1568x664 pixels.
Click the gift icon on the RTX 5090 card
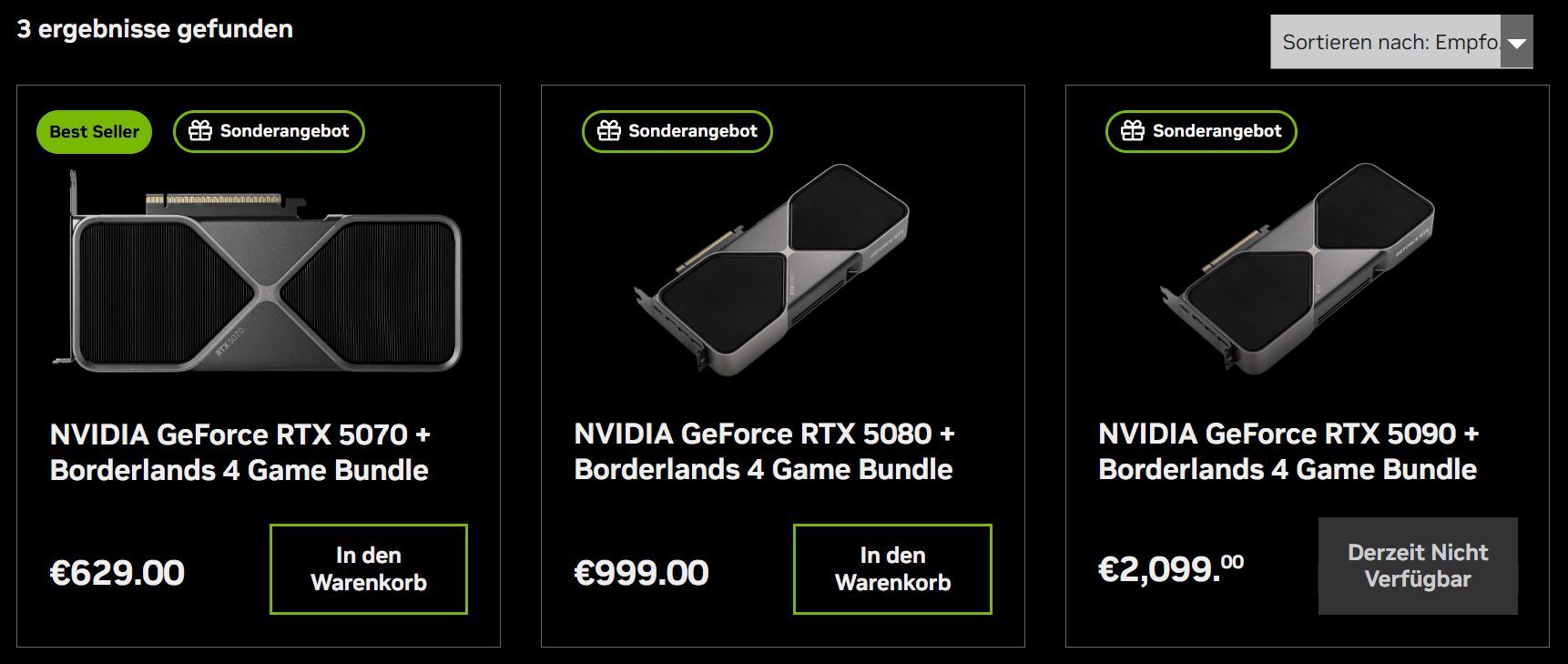pos(1133,131)
